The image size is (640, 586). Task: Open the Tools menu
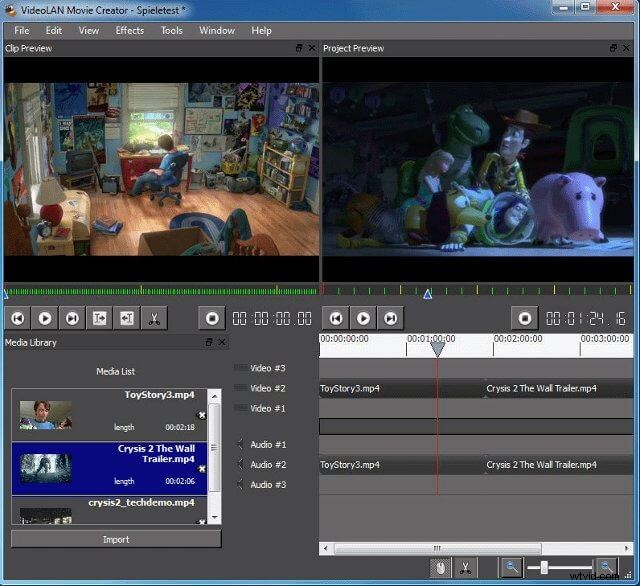click(x=172, y=31)
